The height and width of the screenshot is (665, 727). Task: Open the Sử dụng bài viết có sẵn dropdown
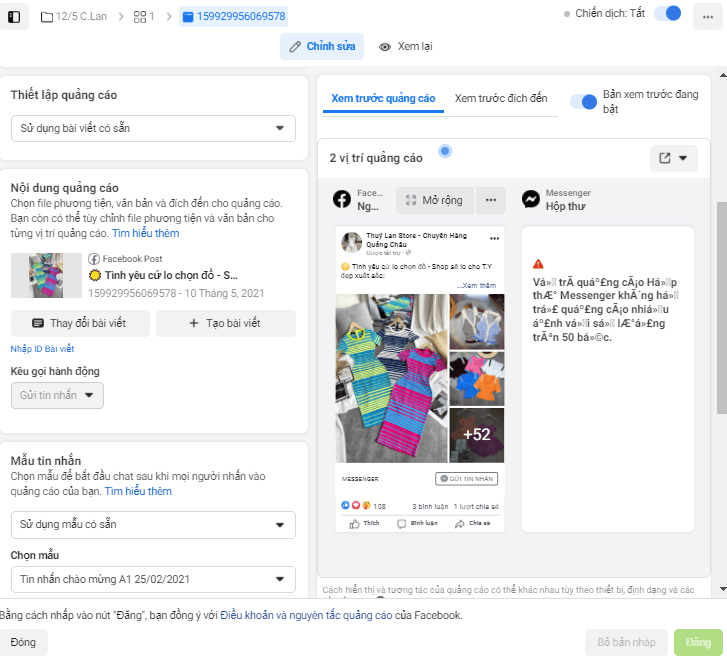pyautogui.click(x=153, y=128)
